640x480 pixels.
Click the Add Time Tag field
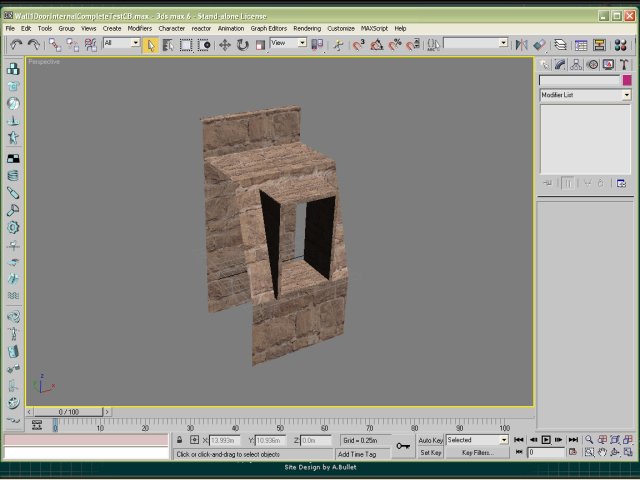point(358,454)
